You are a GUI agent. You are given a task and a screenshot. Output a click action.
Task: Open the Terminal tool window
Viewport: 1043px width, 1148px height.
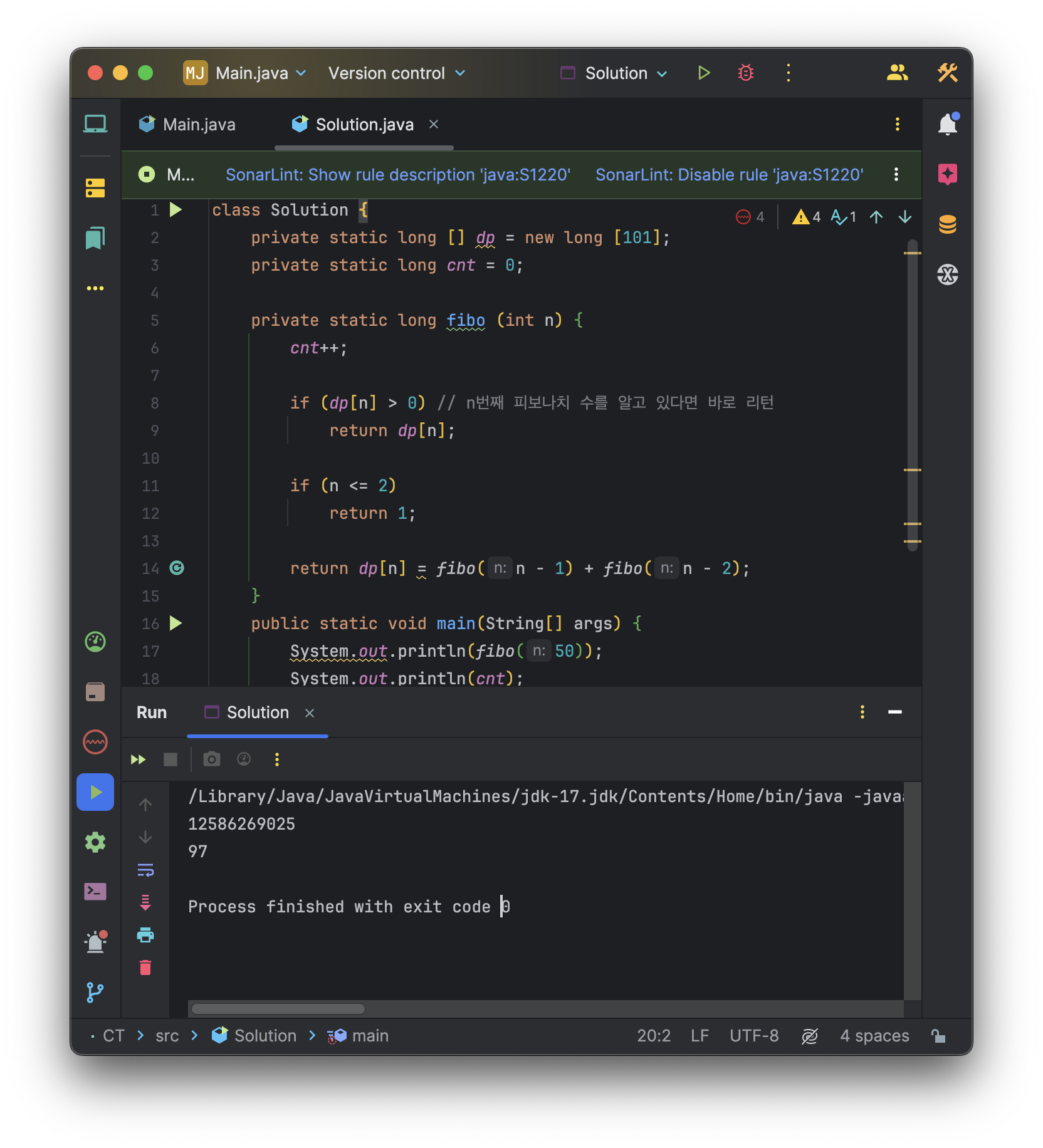click(x=95, y=892)
